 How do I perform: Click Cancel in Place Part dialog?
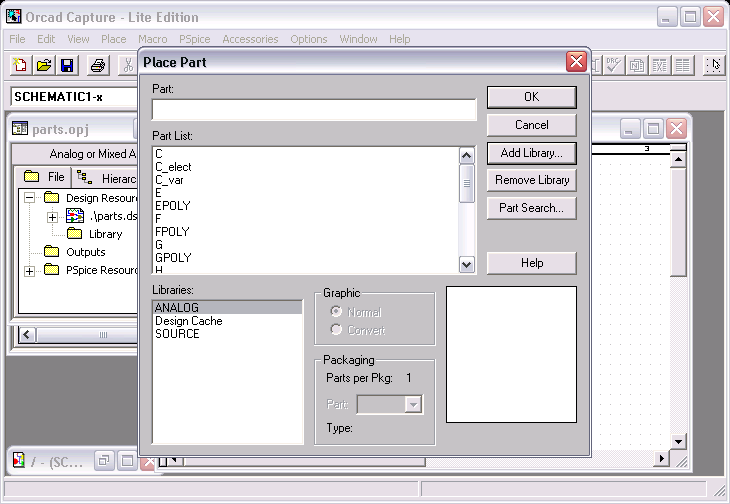[x=532, y=125]
